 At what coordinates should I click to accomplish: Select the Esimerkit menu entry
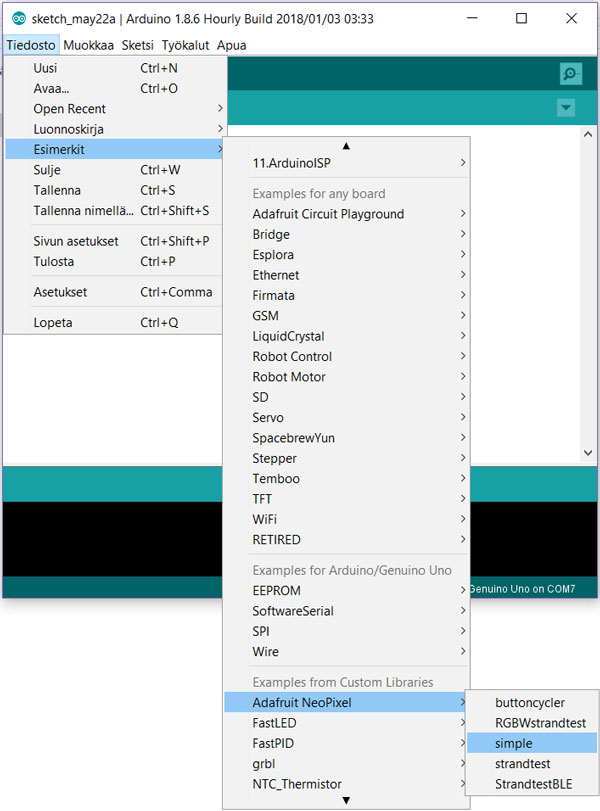114,149
